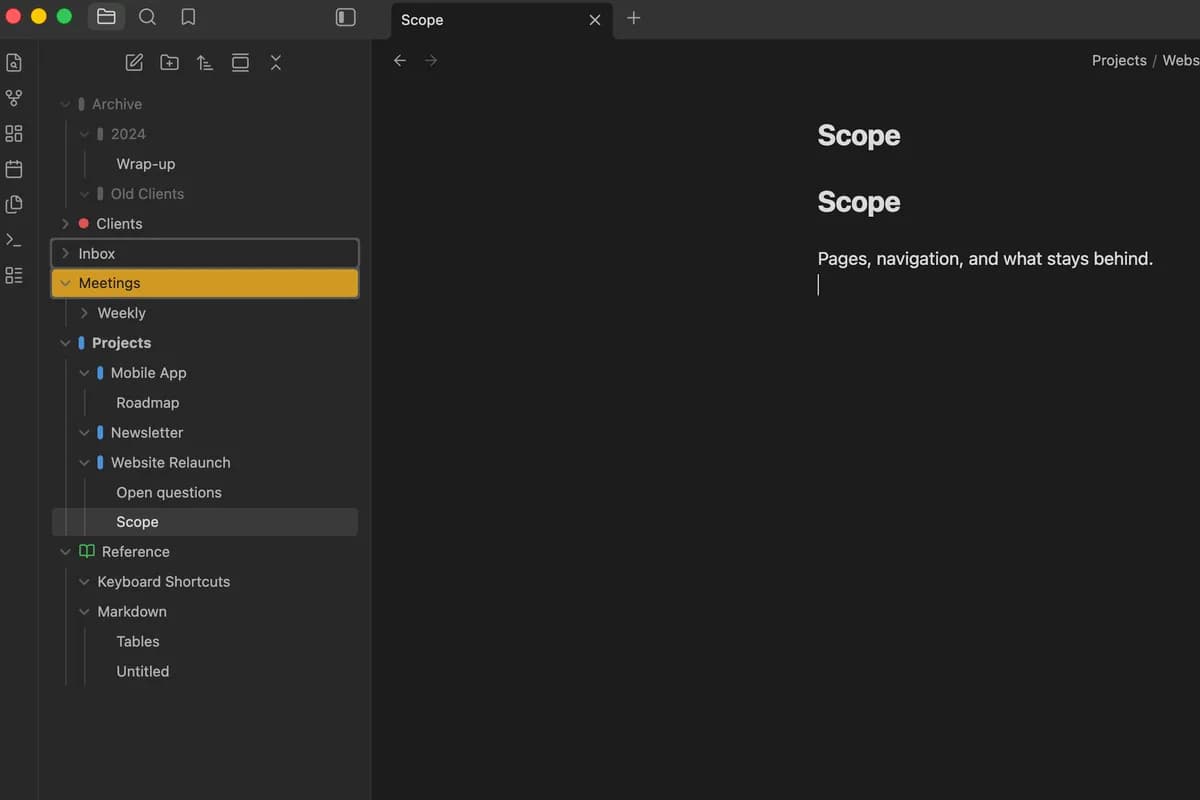Collapse the Meetings folder chevron

pos(66,284)
